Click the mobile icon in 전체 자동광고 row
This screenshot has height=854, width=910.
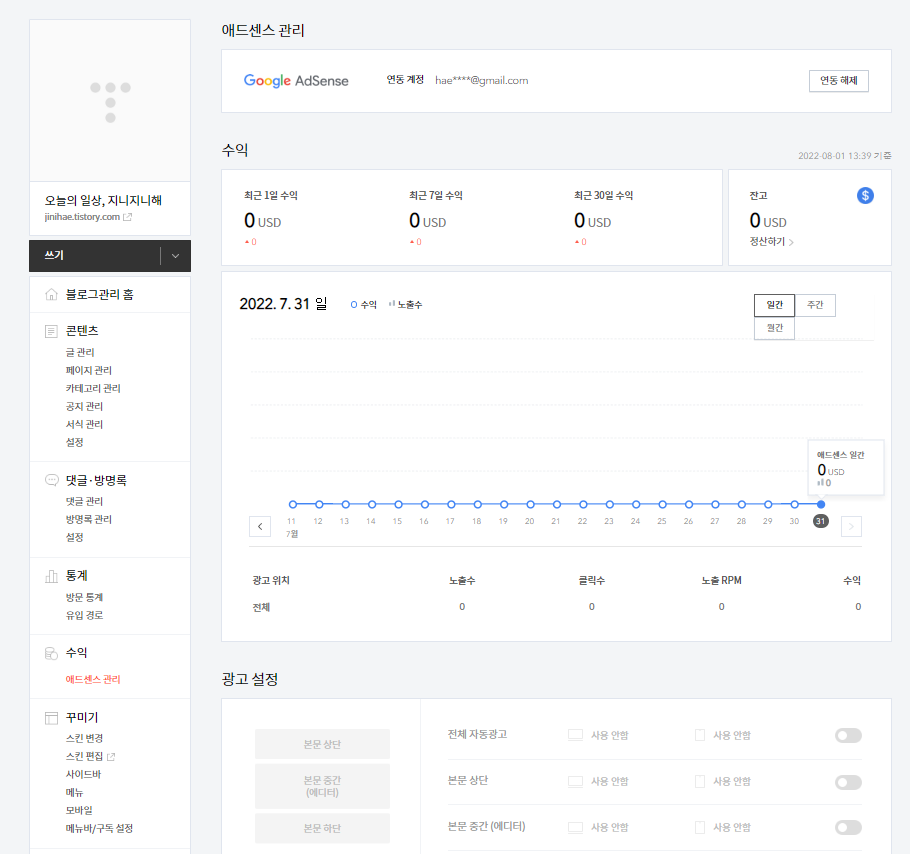pos(700,735)
